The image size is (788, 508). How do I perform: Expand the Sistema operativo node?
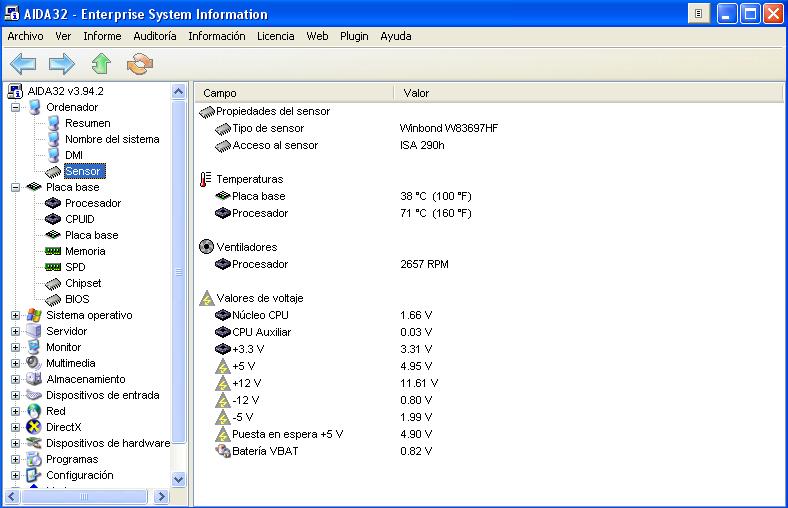16,315
